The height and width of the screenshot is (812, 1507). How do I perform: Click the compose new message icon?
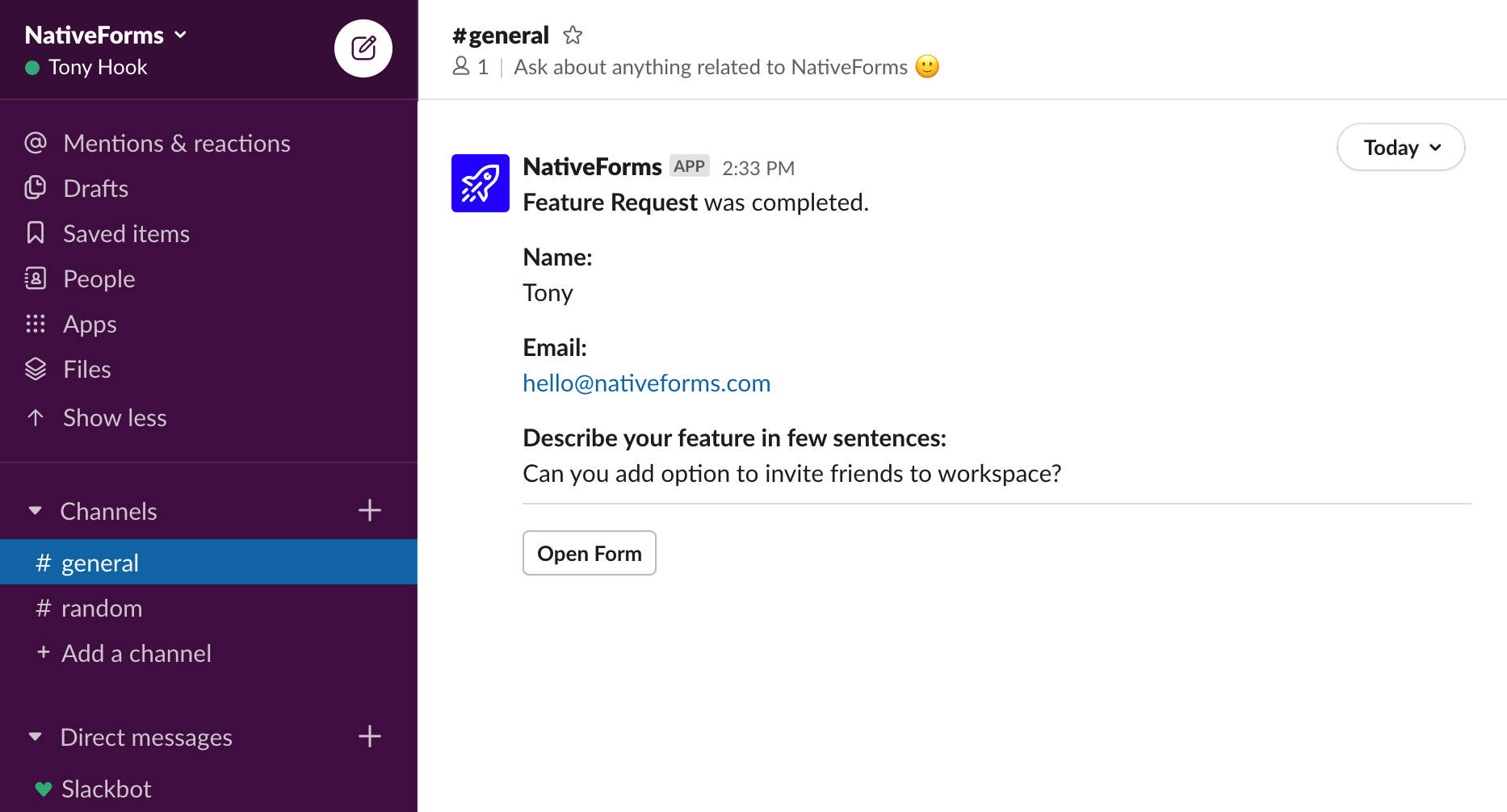point(363,48)
